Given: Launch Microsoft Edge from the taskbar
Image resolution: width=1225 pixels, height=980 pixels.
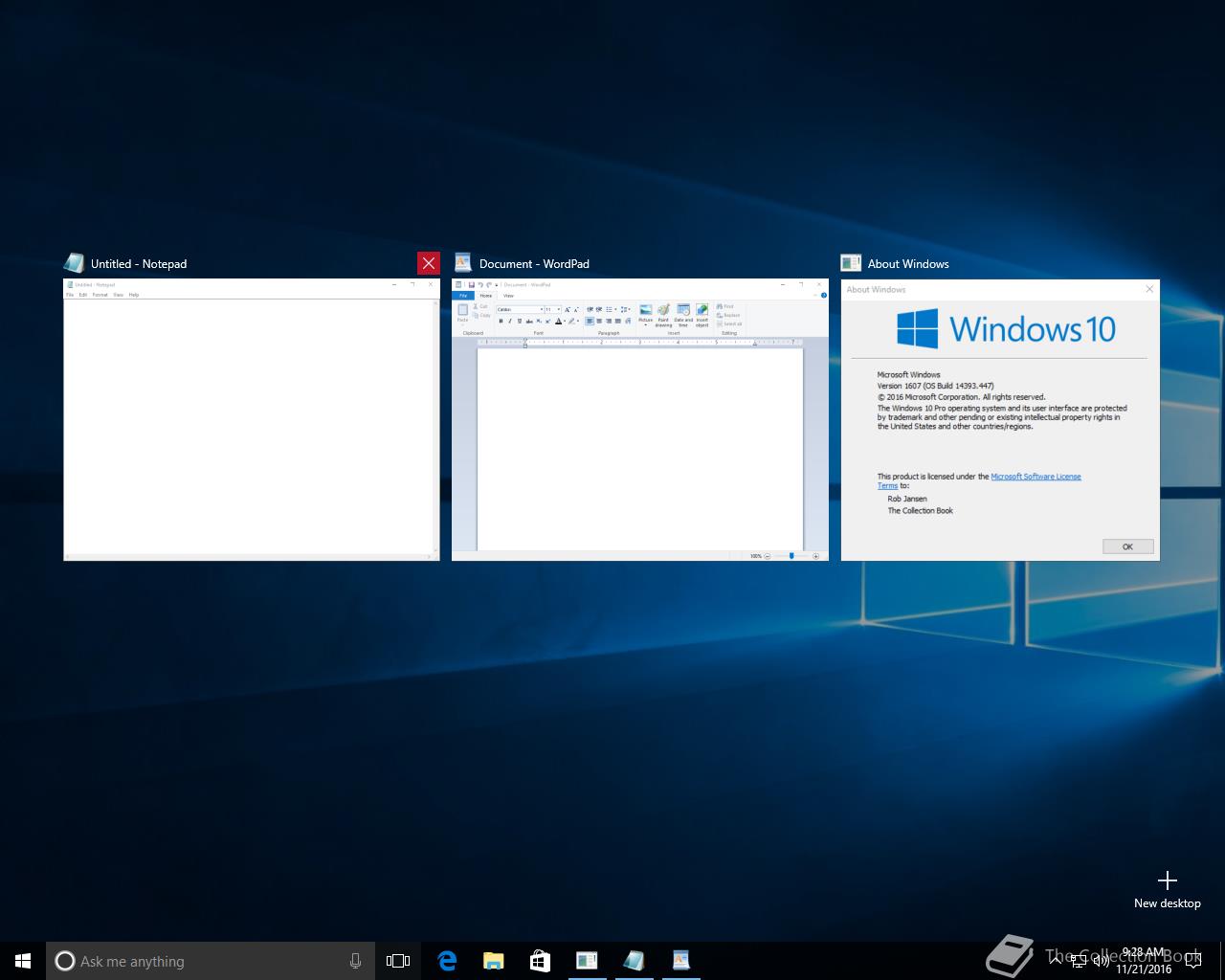Looking at the screenshot, I should click(447, 961).
